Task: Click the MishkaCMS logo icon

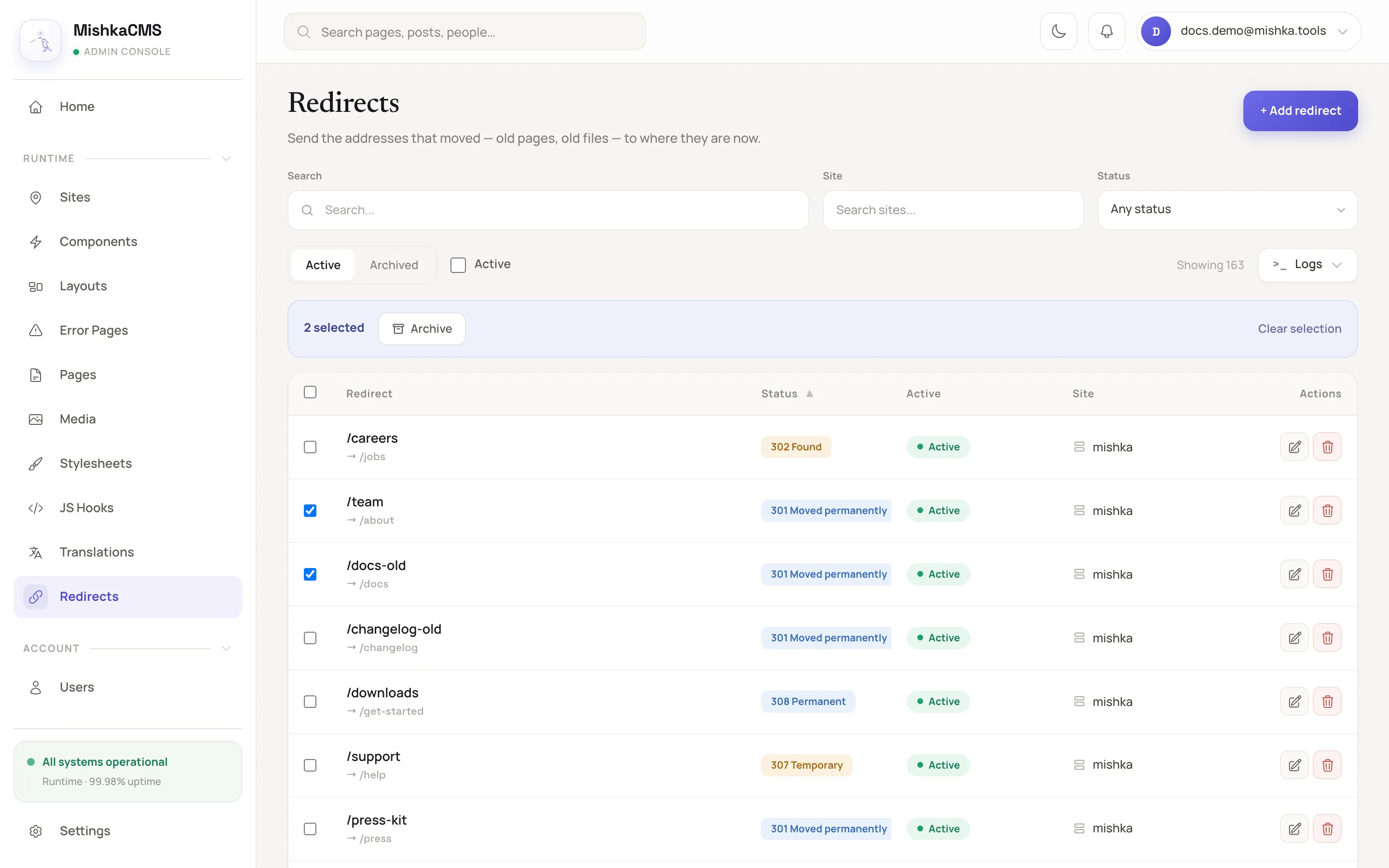Action: coord(41,40)
